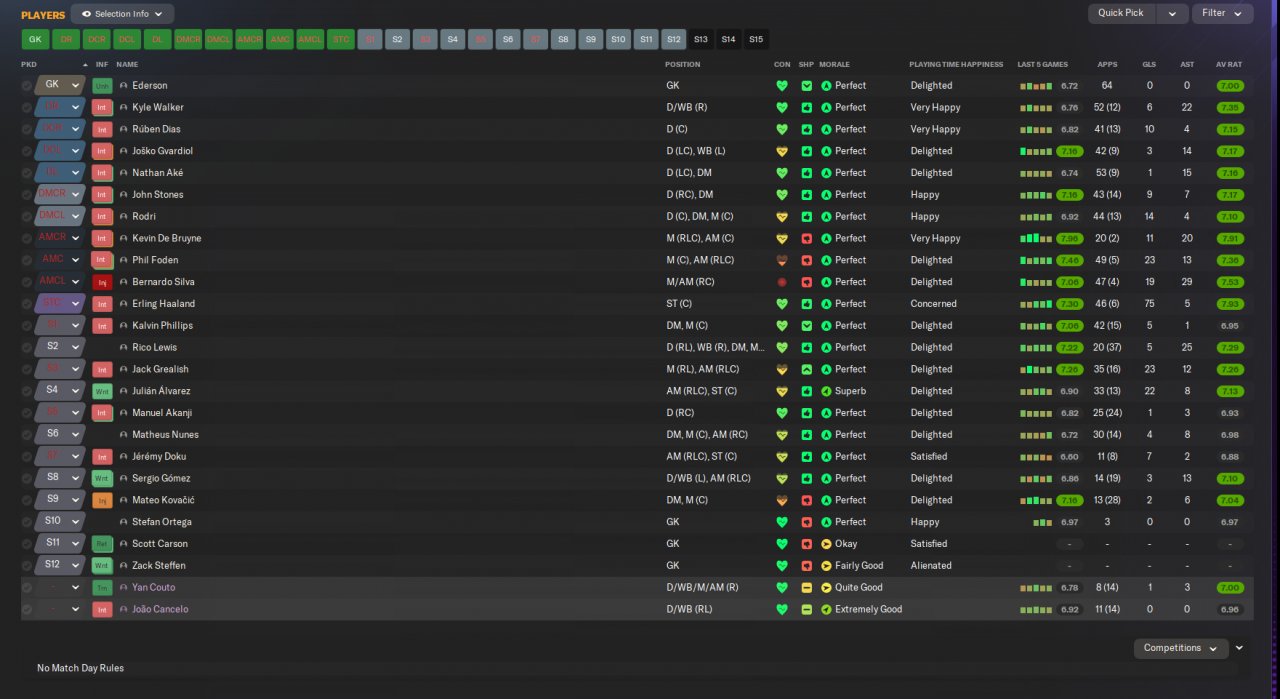Click Kevin De Bruyne's red match sharpness icon
Screen dimensions: 1280x699
tap(806, 238)
